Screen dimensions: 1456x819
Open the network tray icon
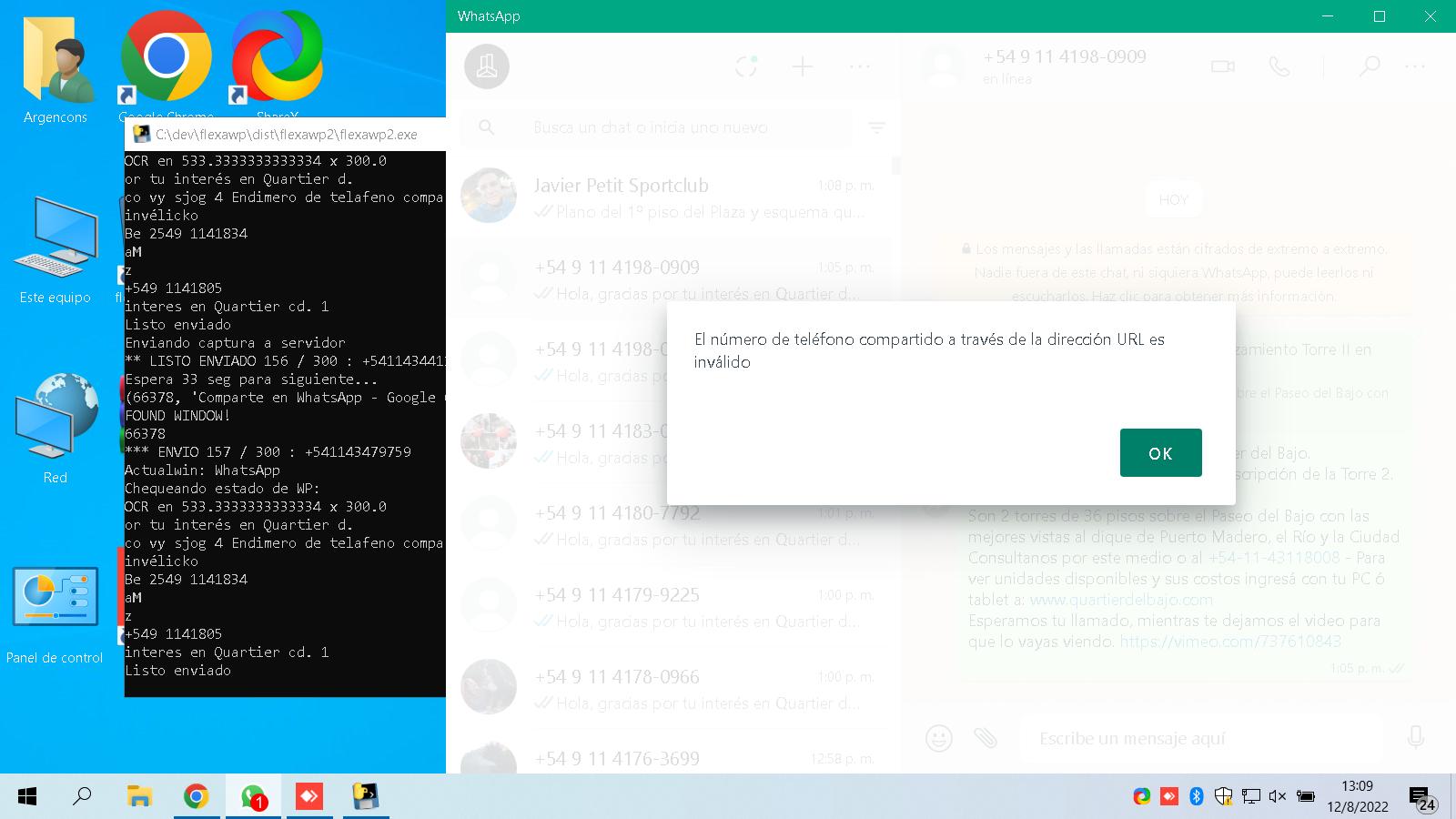tap(1251, 796)
